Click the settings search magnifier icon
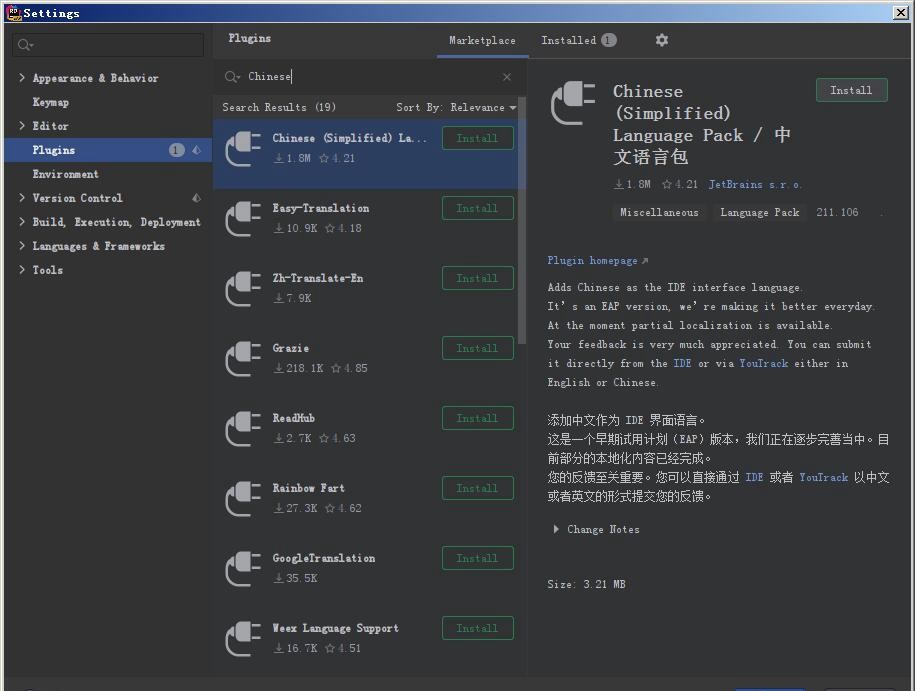This screenshot has width=915, height=691. (25, 45)
